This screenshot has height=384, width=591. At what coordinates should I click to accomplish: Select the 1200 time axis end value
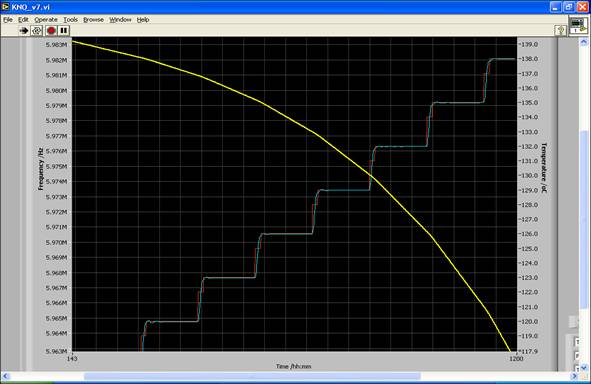tap(516, 359)
